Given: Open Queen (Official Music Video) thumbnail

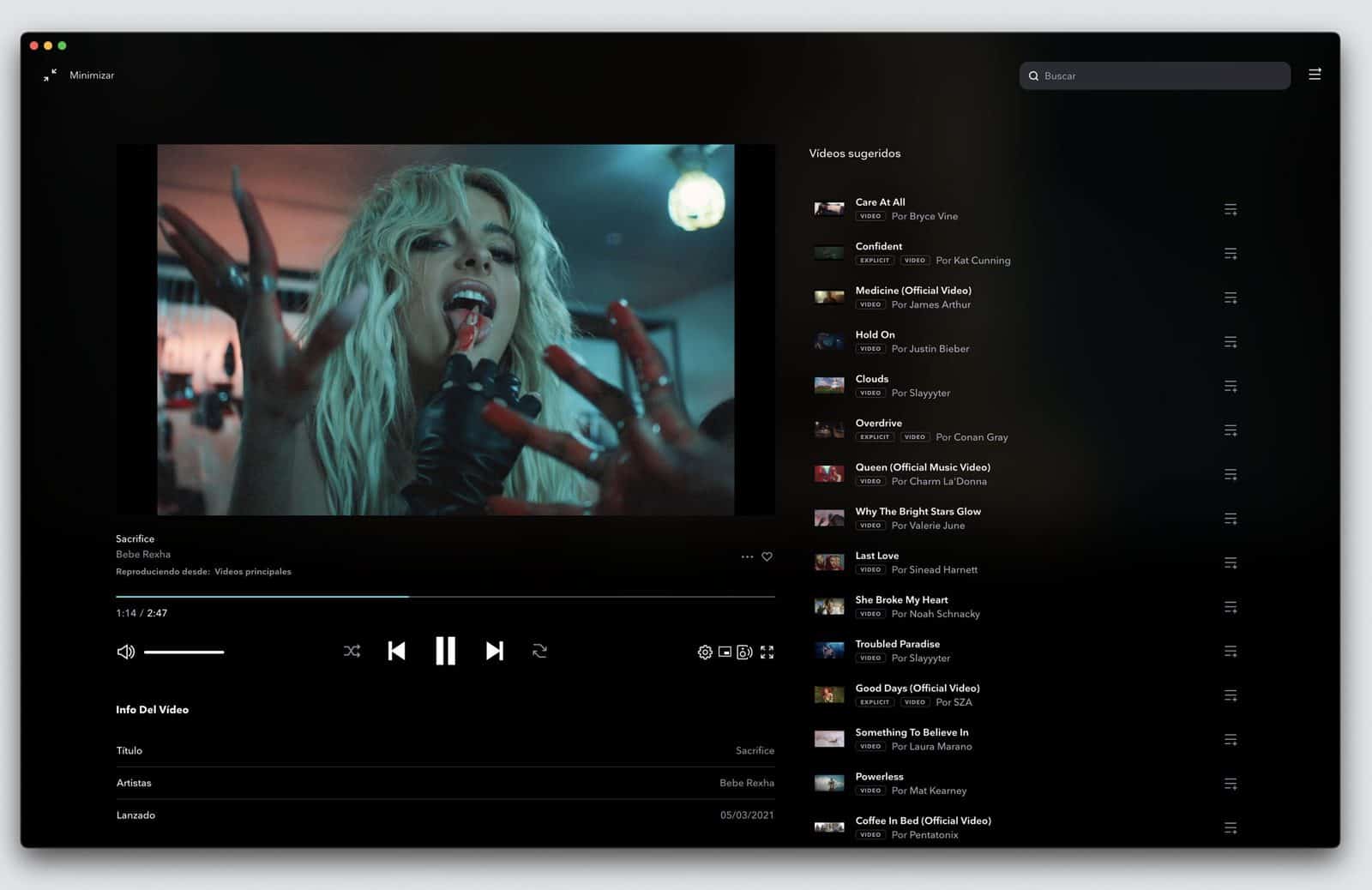Looking at the screenshot, I should click(x=828, y=474).
